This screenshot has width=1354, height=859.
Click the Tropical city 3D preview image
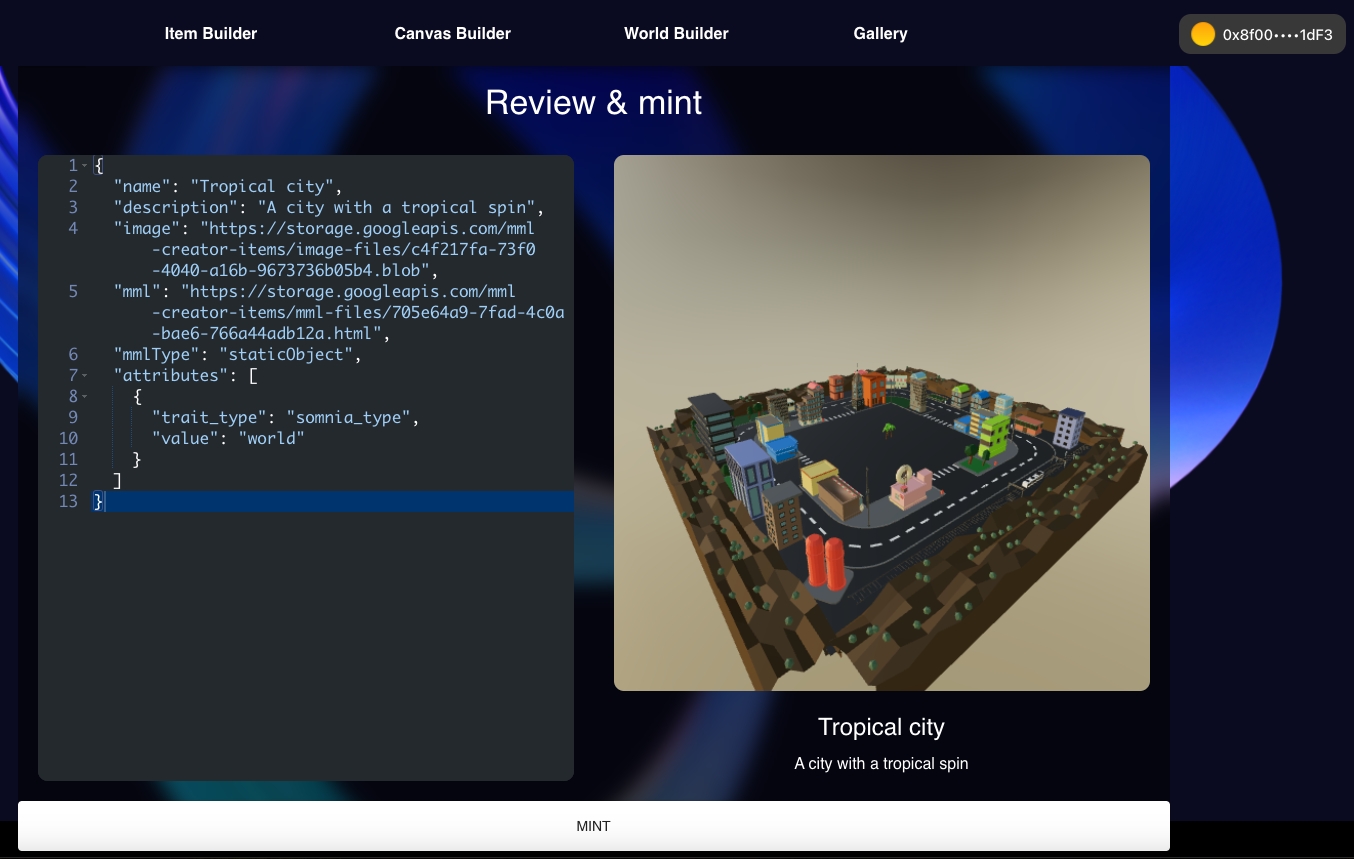click(x=881, y=423)
